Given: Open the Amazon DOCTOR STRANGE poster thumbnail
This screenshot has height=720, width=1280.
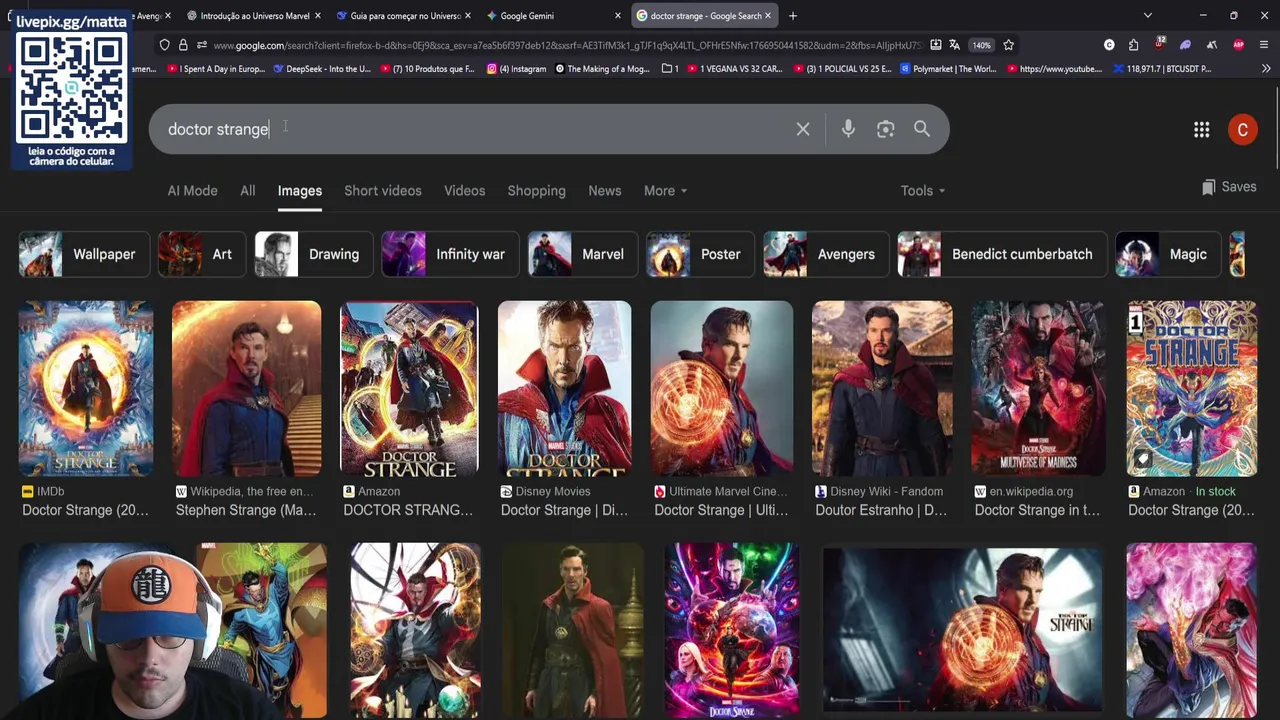Looking at the screenshot, I should (x=409, y=388).
